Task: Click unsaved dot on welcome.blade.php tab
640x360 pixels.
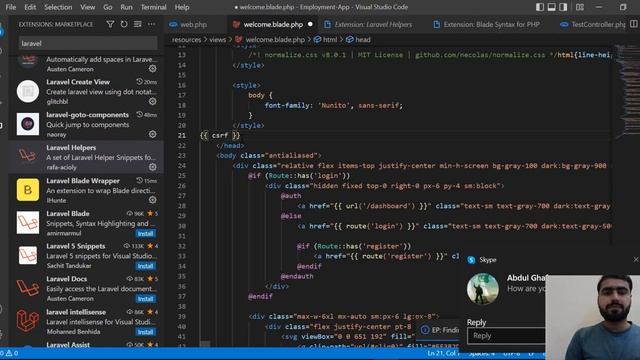Action: 310,24
